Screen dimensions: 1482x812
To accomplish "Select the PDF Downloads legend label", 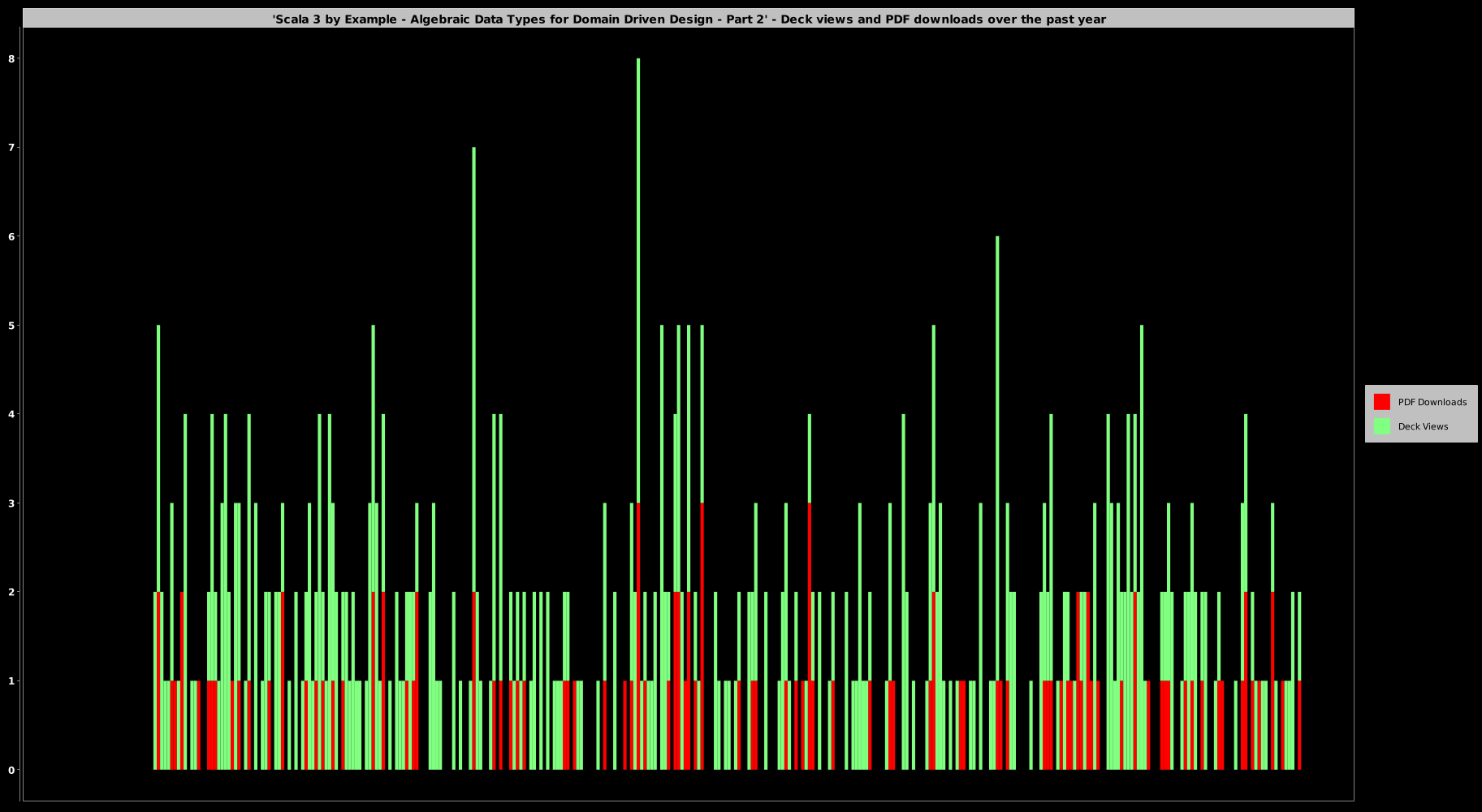I will click(1432, 402).
